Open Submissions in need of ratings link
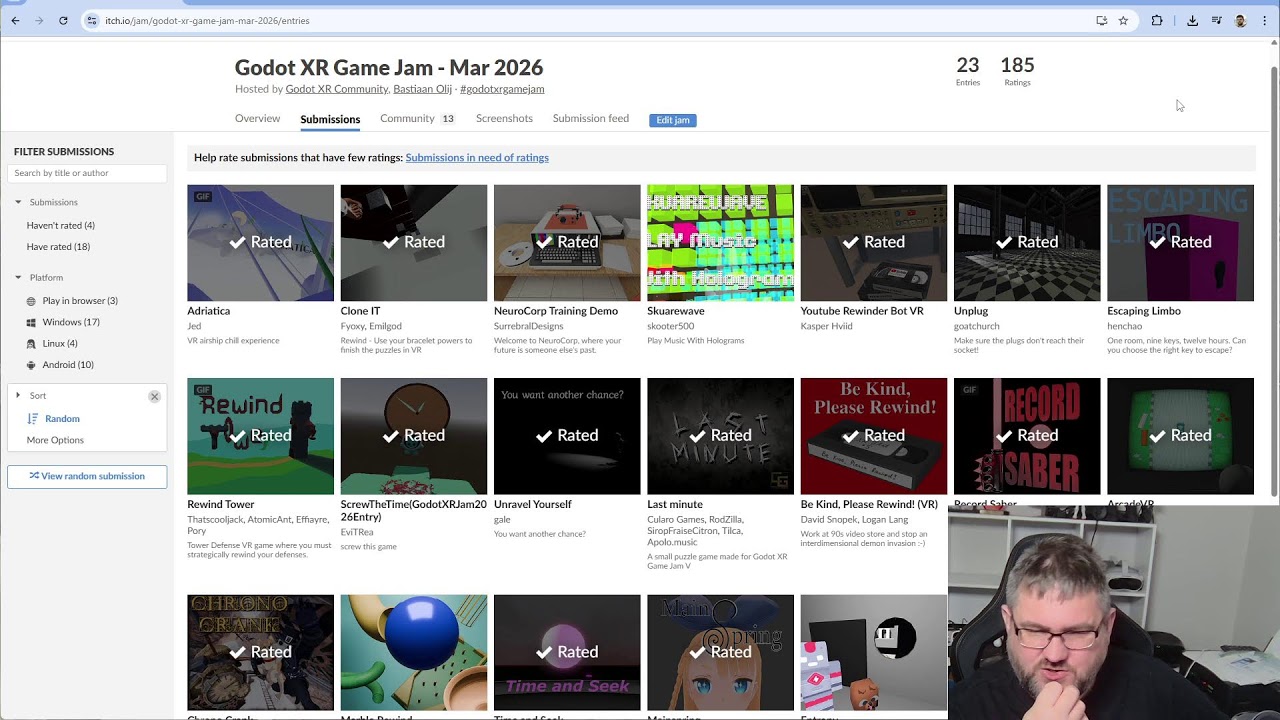Viewport: 1280px width, 720px height. pos(477,158)
